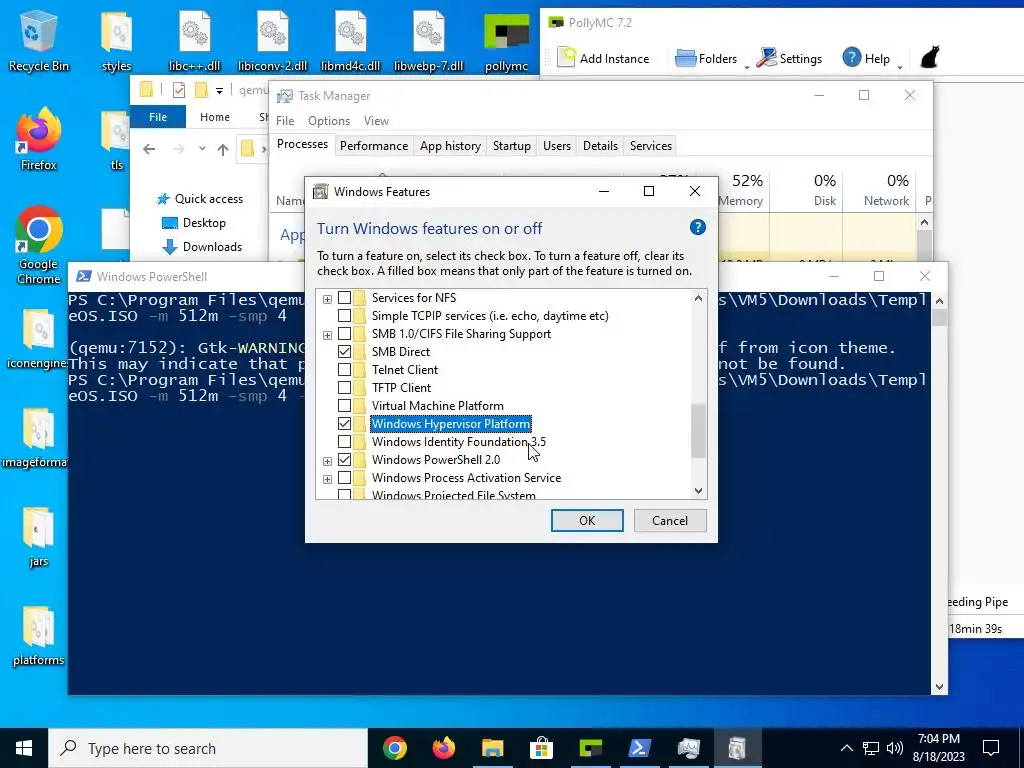Image resolution: width=1024 pixels, height=768 pixels.
Task: Switch to App history tab in Task Manager
Action: pos(450,146)
